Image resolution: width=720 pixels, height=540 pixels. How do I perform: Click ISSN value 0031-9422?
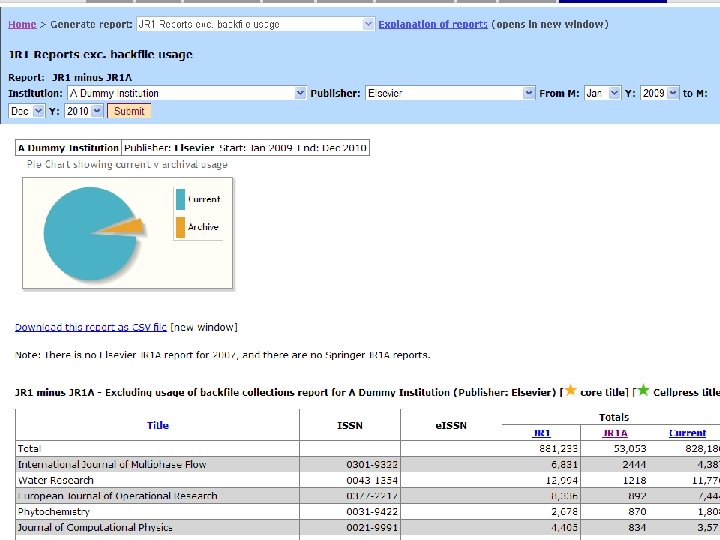(x=372, y=512)
